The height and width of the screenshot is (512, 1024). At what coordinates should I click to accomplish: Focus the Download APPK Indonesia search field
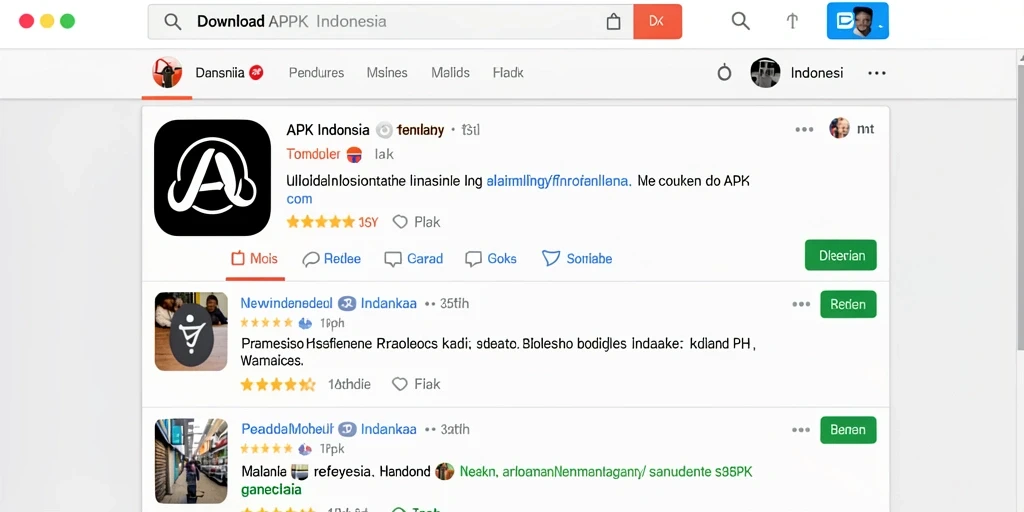pyautogui.click(x=391, y=22)
